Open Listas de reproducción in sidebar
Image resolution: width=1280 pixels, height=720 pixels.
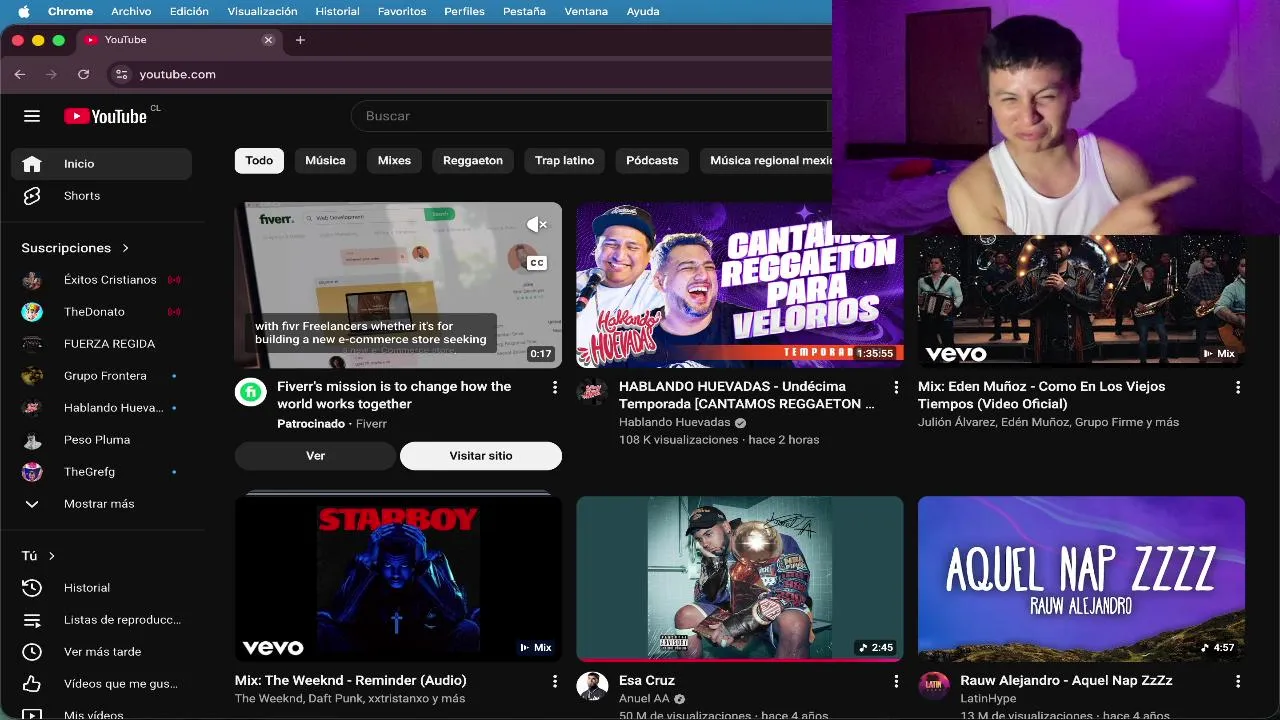(101, 620)
